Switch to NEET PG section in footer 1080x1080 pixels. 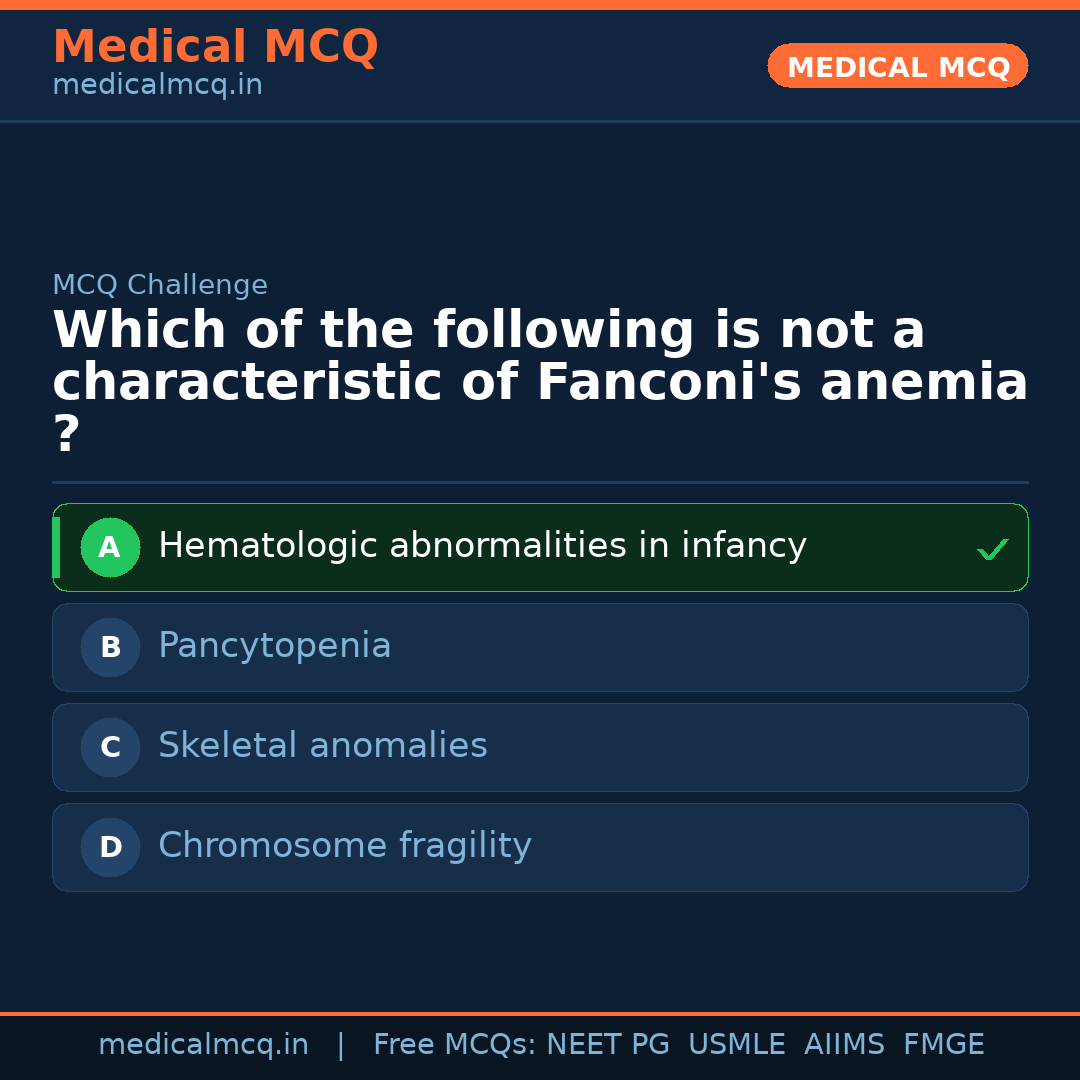coord(607,1043)
